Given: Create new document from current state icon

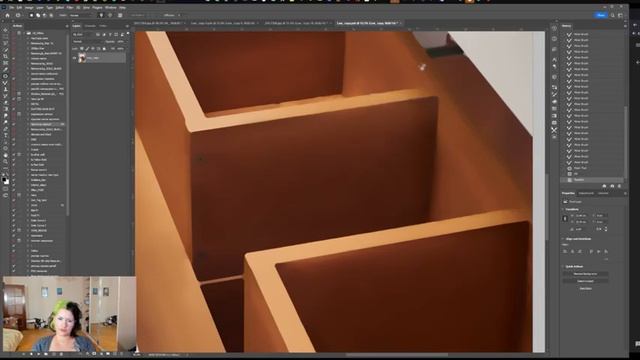Looking at the screenshot, I should [x=604, y=186].
